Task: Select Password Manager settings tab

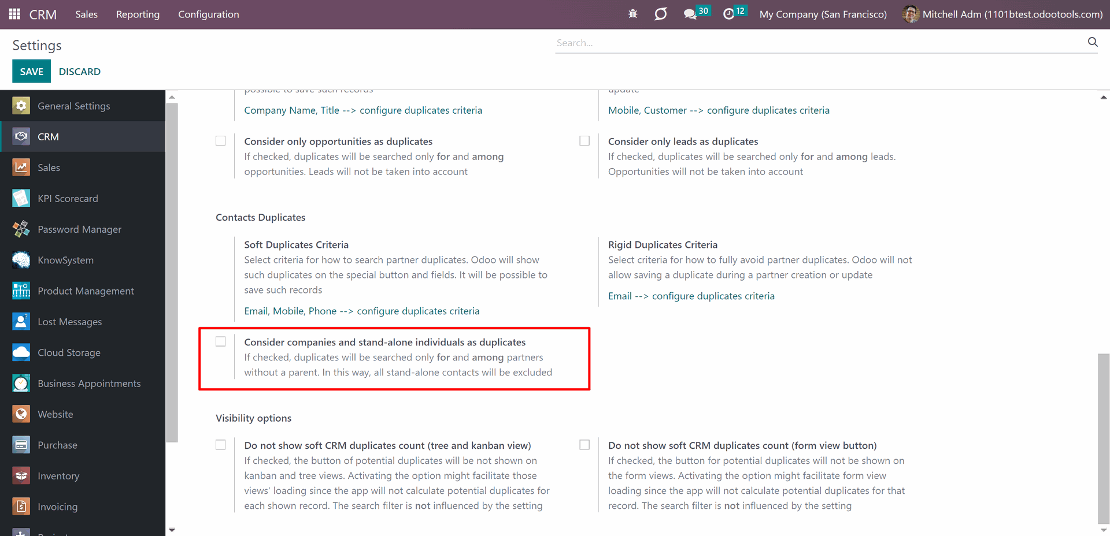Action: 82,229
